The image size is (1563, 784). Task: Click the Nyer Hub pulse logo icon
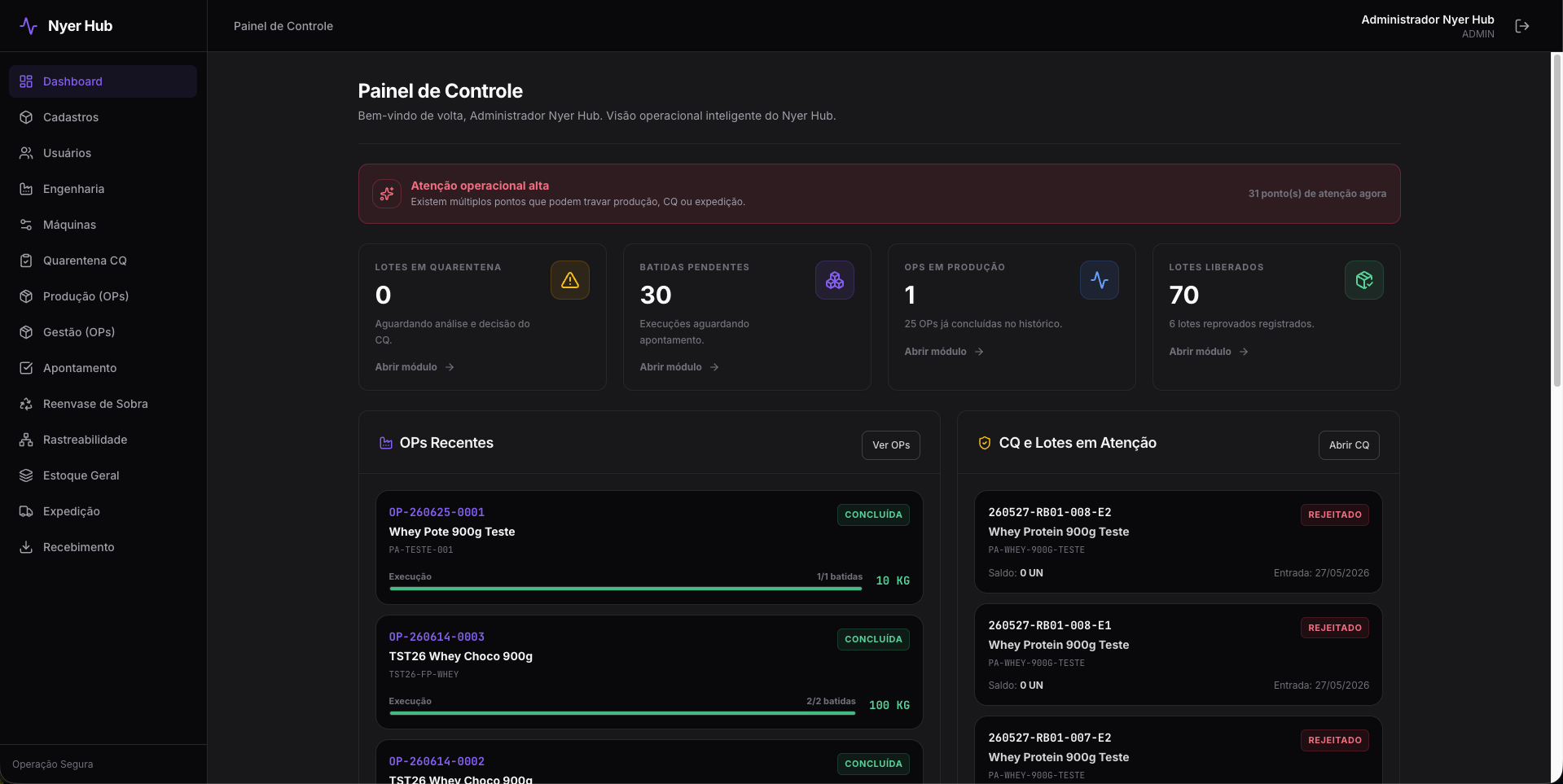pyautogui.click(x=29, y=26)
